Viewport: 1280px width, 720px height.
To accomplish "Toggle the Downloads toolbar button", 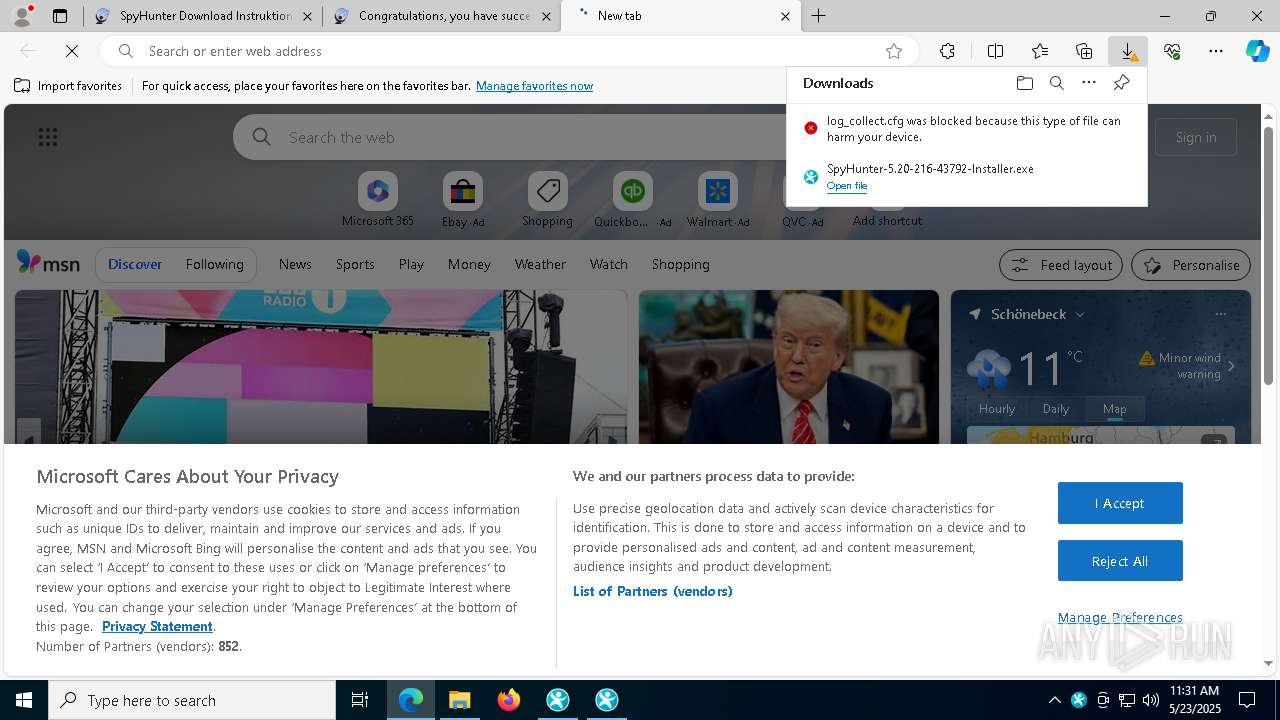I will click(x=1128, y=51).
